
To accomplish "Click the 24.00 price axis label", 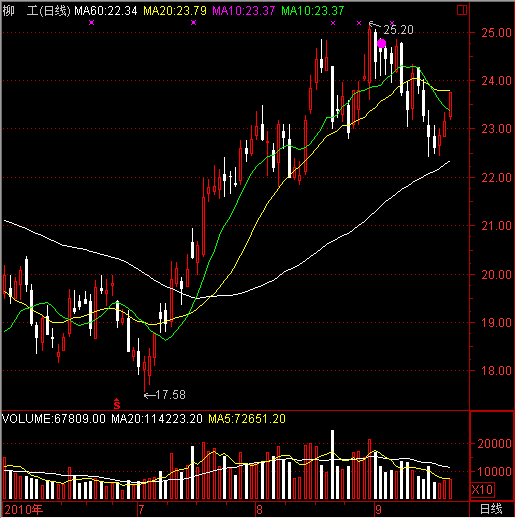I will pos(496,81).
